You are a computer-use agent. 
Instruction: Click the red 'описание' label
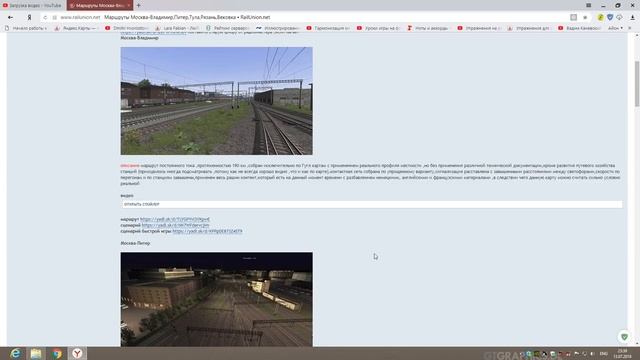point(130,166)
